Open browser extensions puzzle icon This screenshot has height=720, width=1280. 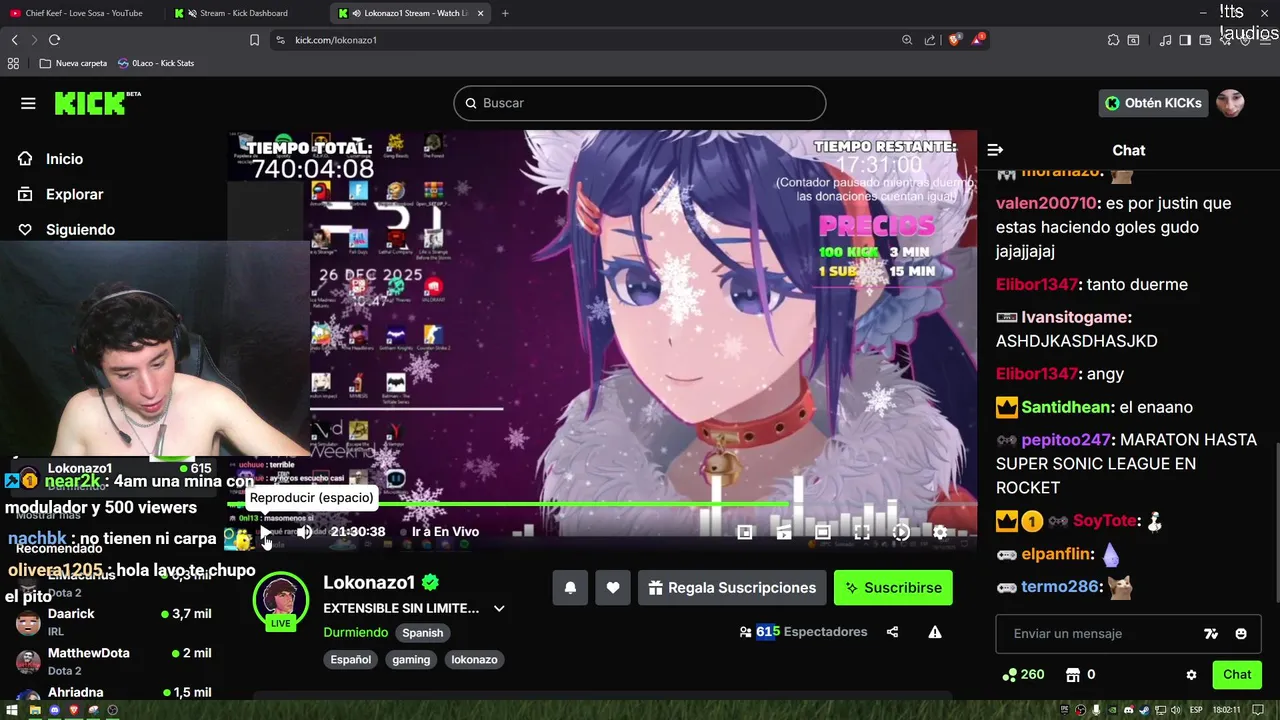tap(1113, 40)
